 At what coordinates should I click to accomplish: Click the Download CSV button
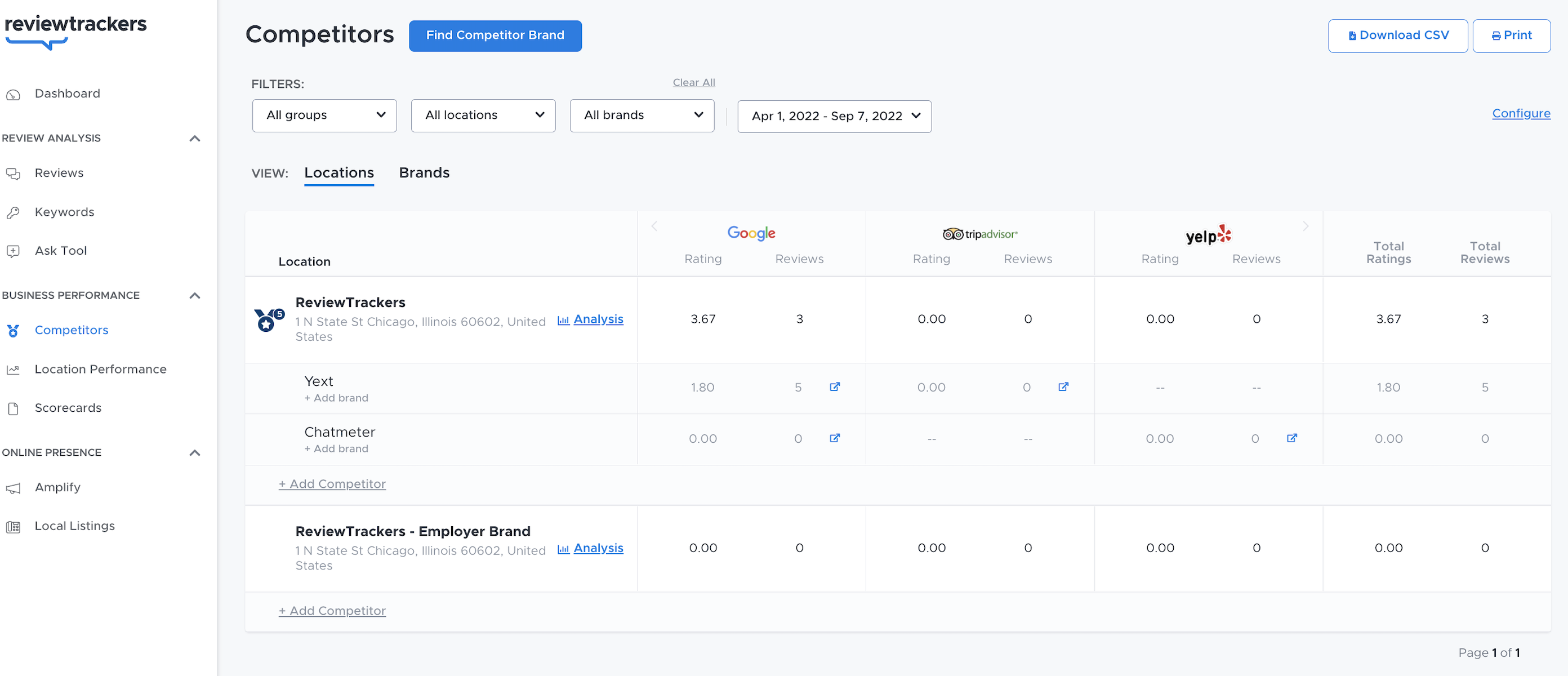tap(1397, 35)
